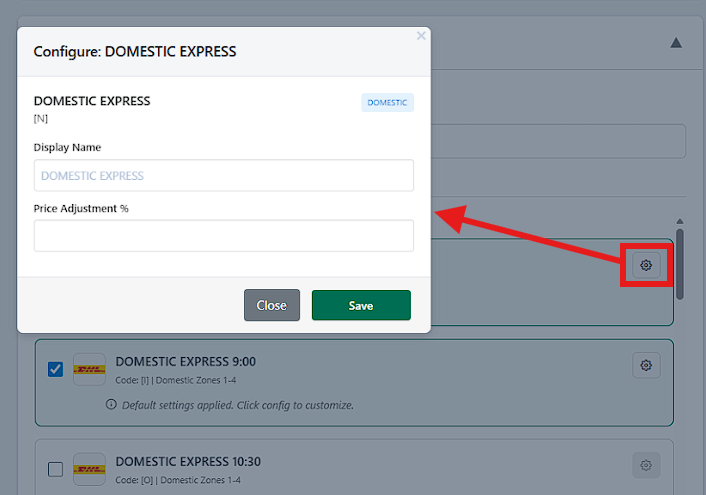Click the red-highlighted gear config icon
Screen dimensions: 706x495
tap(646, 265)
